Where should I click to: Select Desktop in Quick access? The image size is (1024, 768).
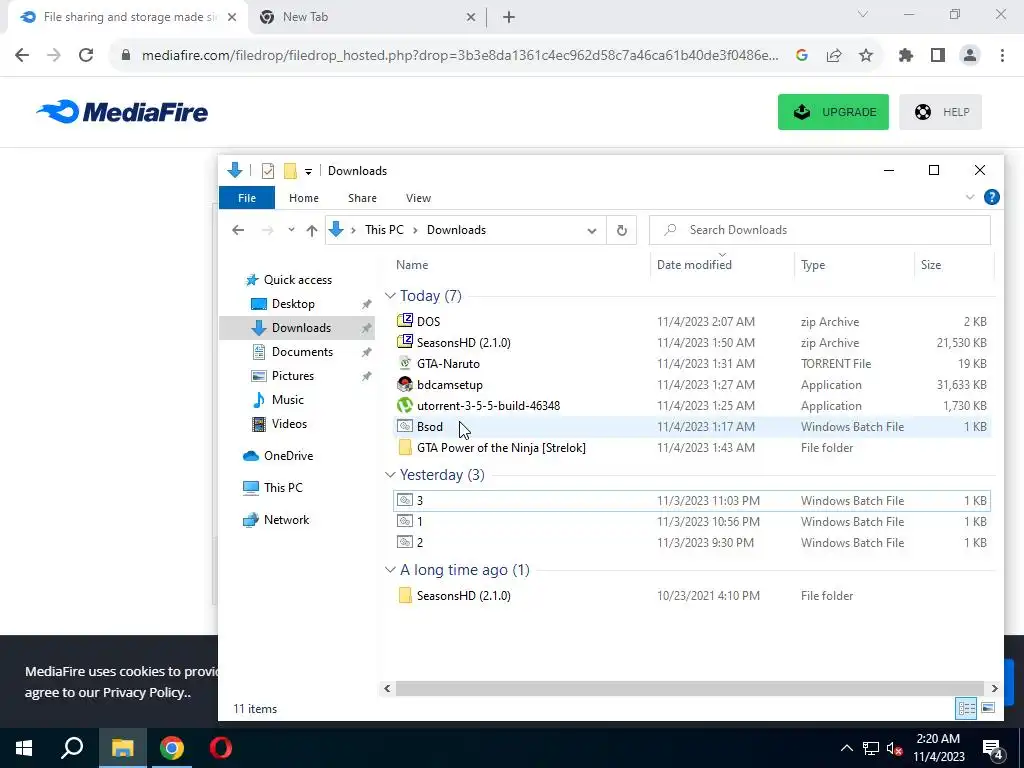tap(293, 304)
